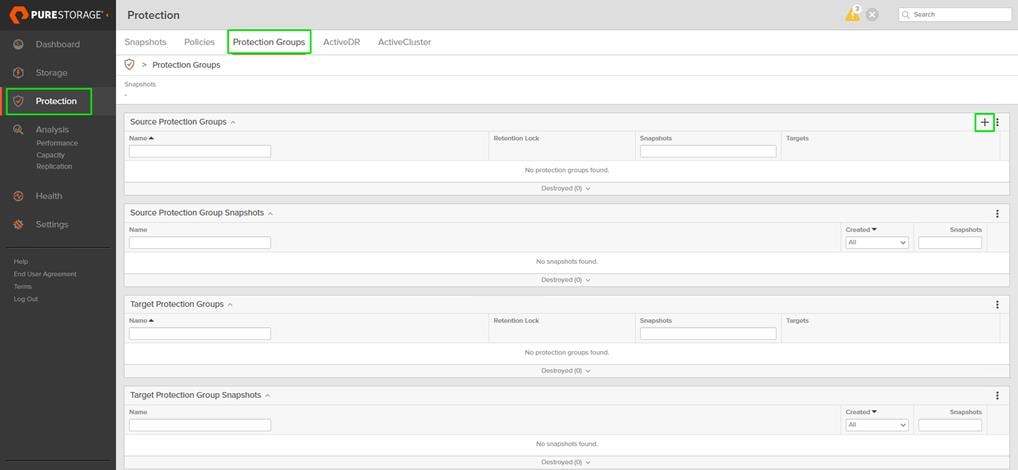Add a new Source Protection Group
Screen dimensions: 1018x470
tap(985, 122)
